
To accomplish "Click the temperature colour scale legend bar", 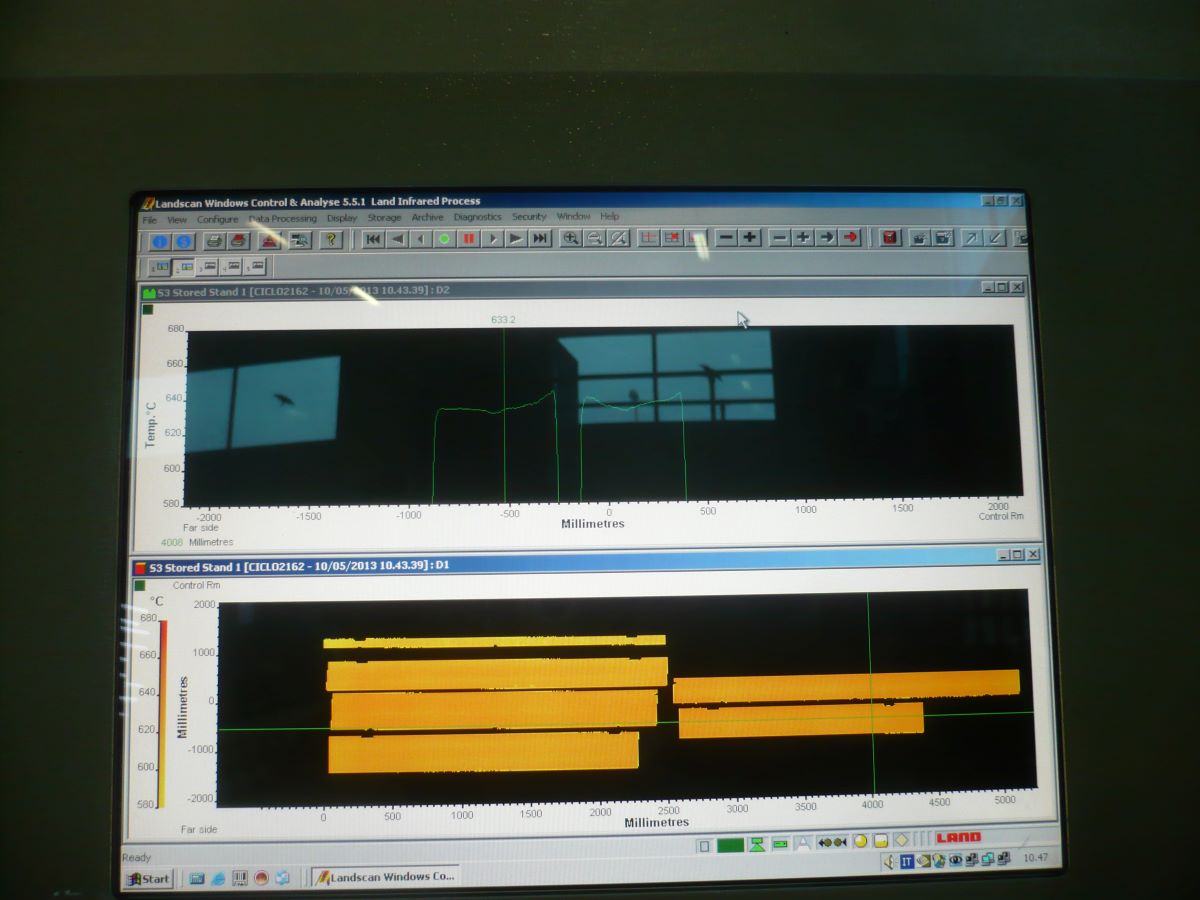I will click(162, 714).
